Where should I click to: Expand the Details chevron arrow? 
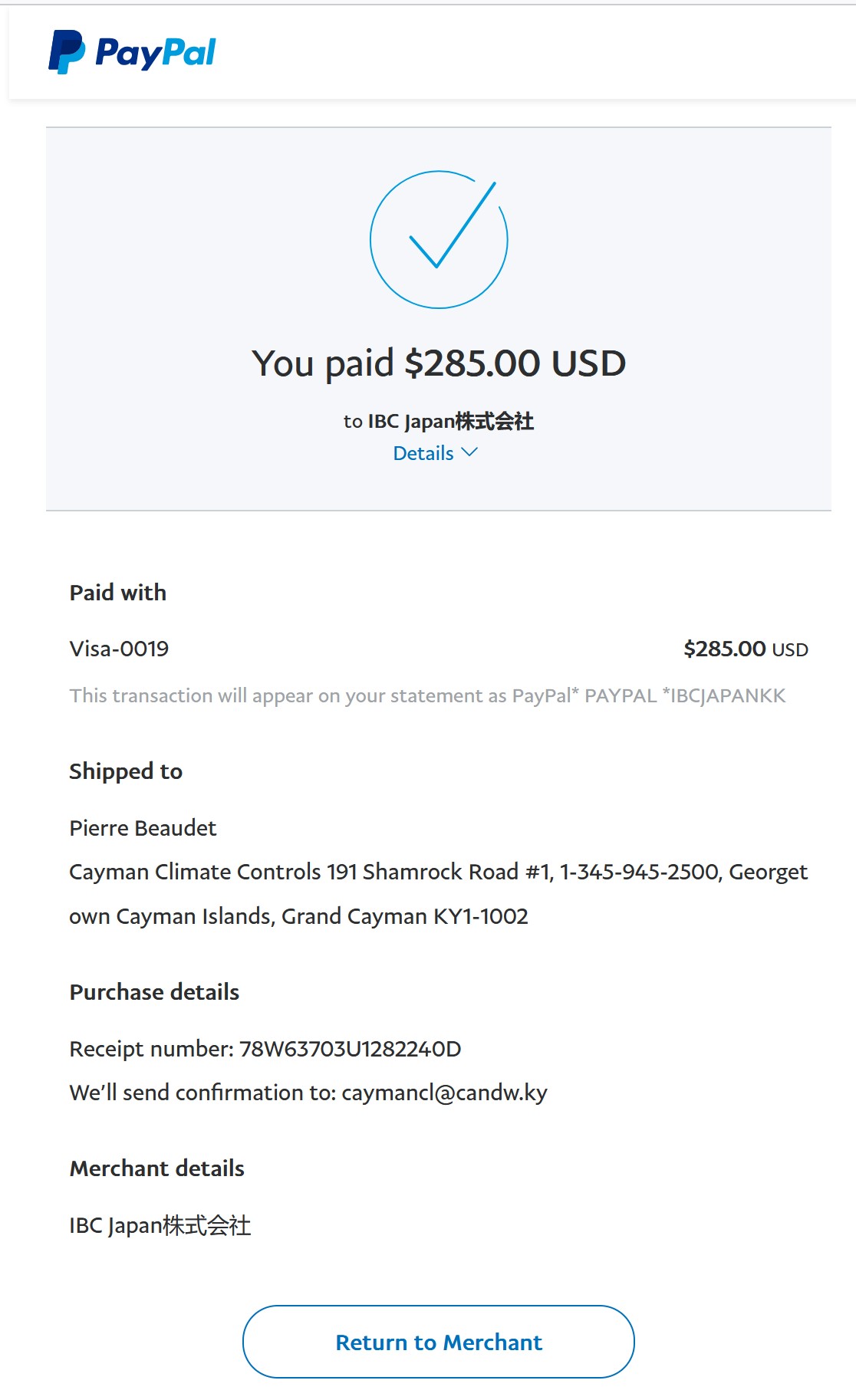[x=469, y=452]
